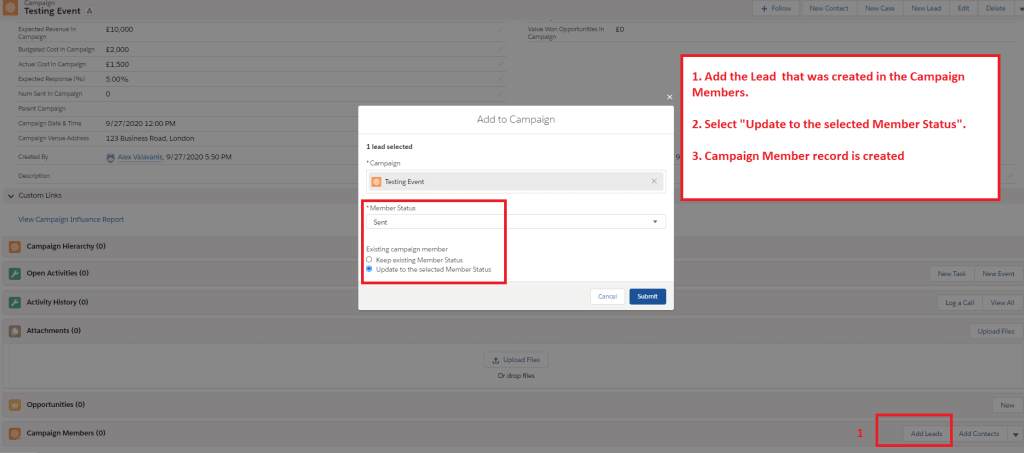This screenshot has width=1024, height=453.
Task: Cancel the Add to Campaign dialog
Action: (x=607, y=296)
